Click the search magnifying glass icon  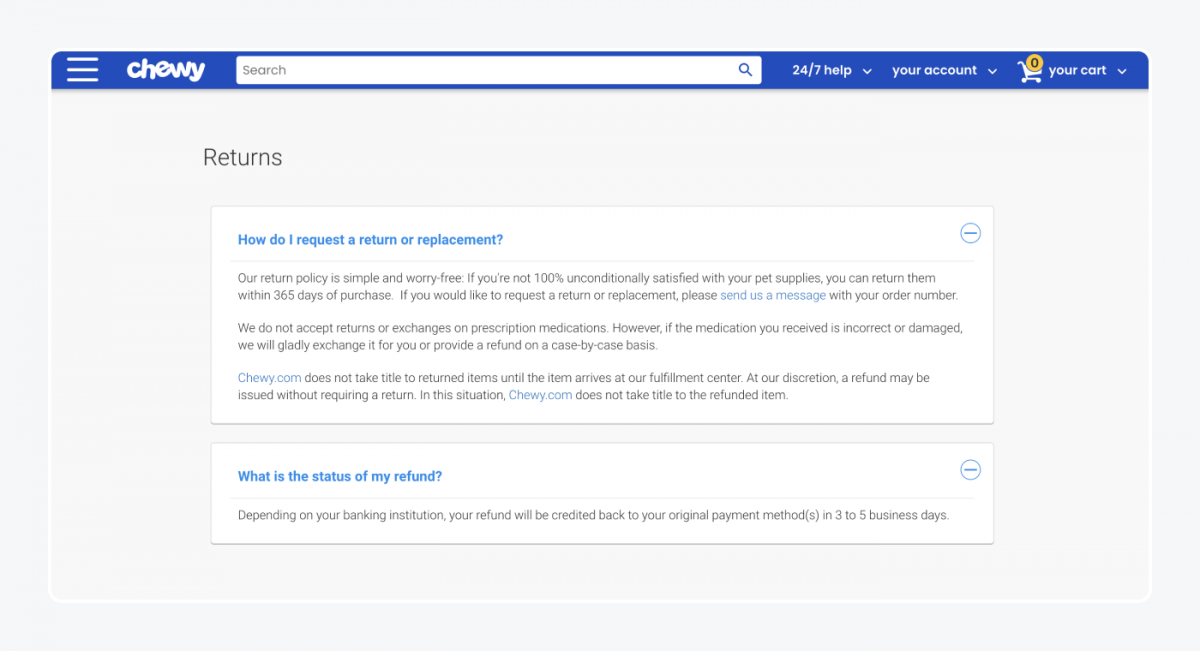(745, 70)
